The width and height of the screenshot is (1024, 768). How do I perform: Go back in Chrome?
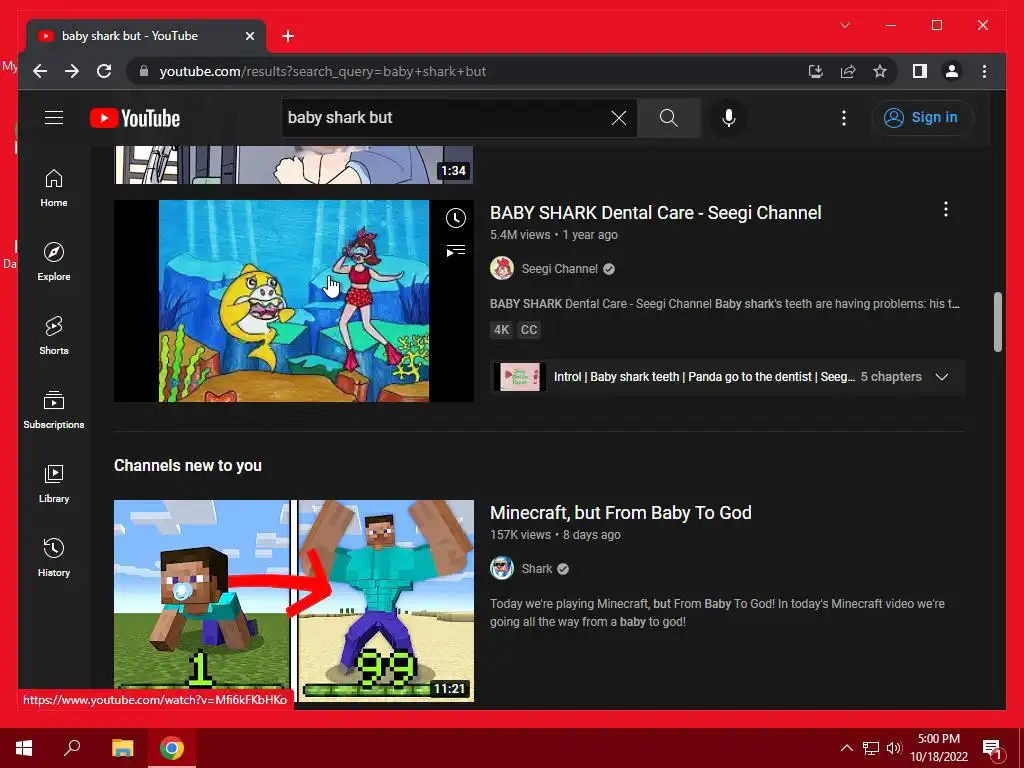tap(40, 71)
